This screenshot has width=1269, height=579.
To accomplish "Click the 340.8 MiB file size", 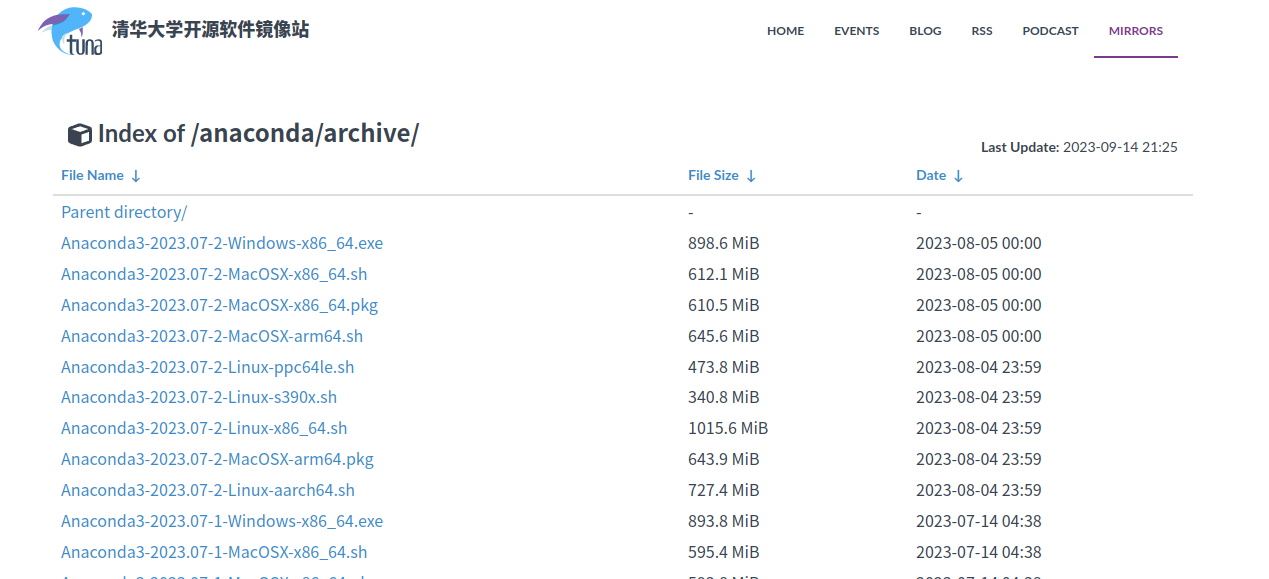I will (x=724, y=397).
